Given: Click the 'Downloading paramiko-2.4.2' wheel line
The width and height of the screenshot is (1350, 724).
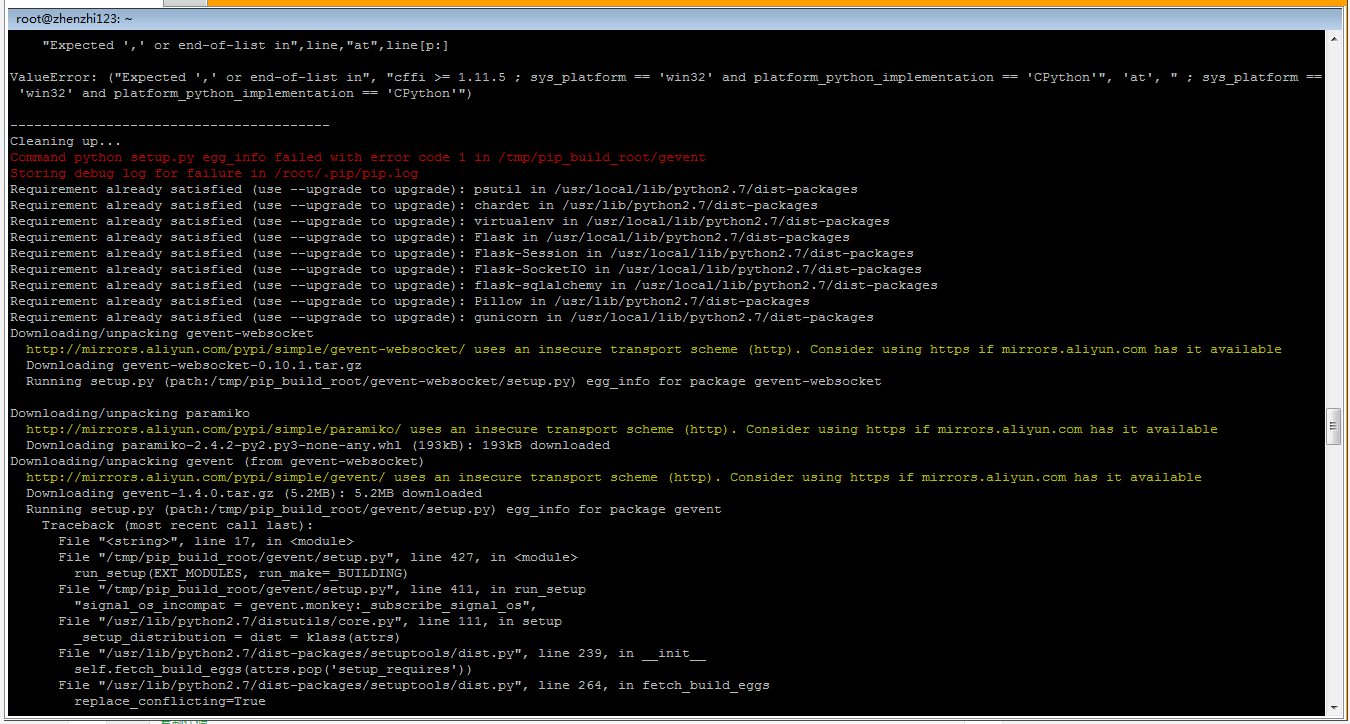Looking at the screenshot, I should coord(318,445).
